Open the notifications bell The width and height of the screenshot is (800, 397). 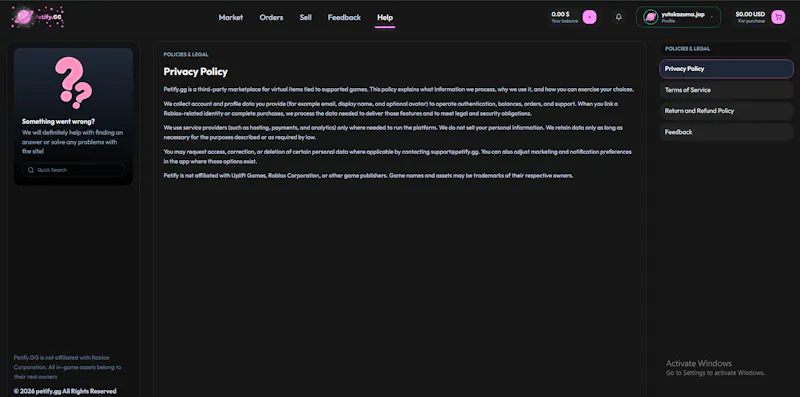click(619, 17)
